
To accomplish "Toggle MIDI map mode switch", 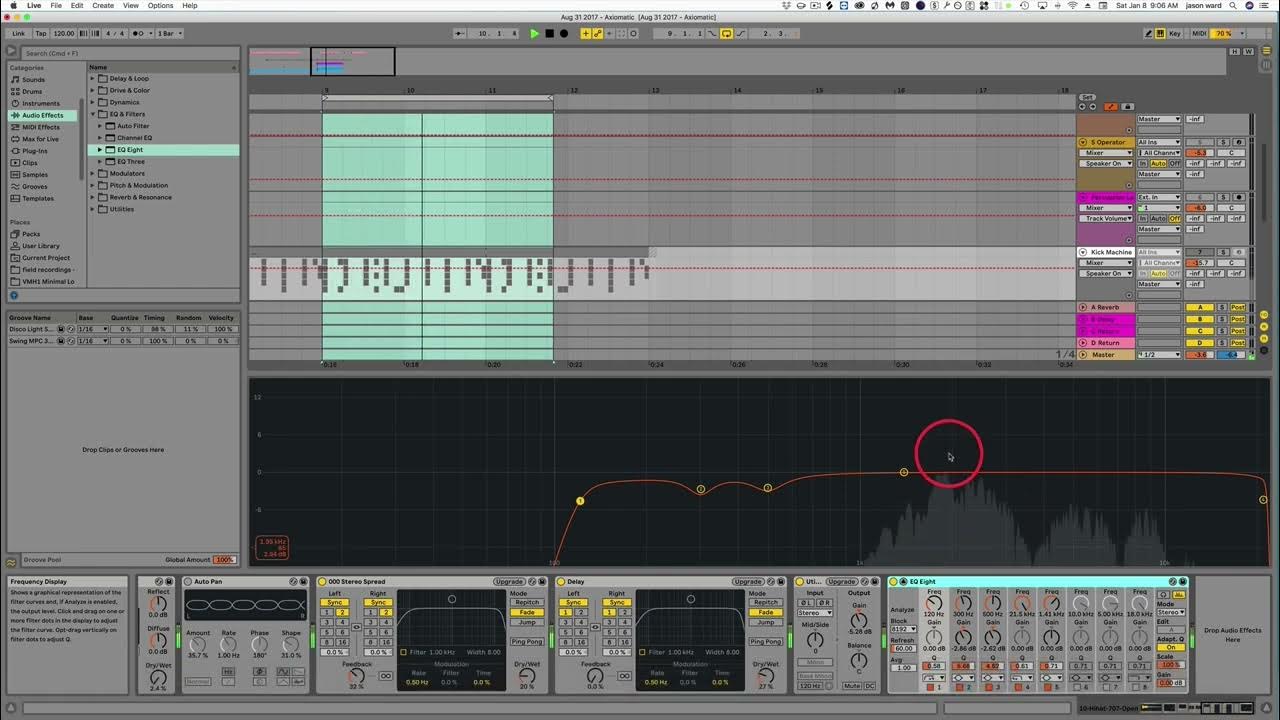I will (1200, 33).
